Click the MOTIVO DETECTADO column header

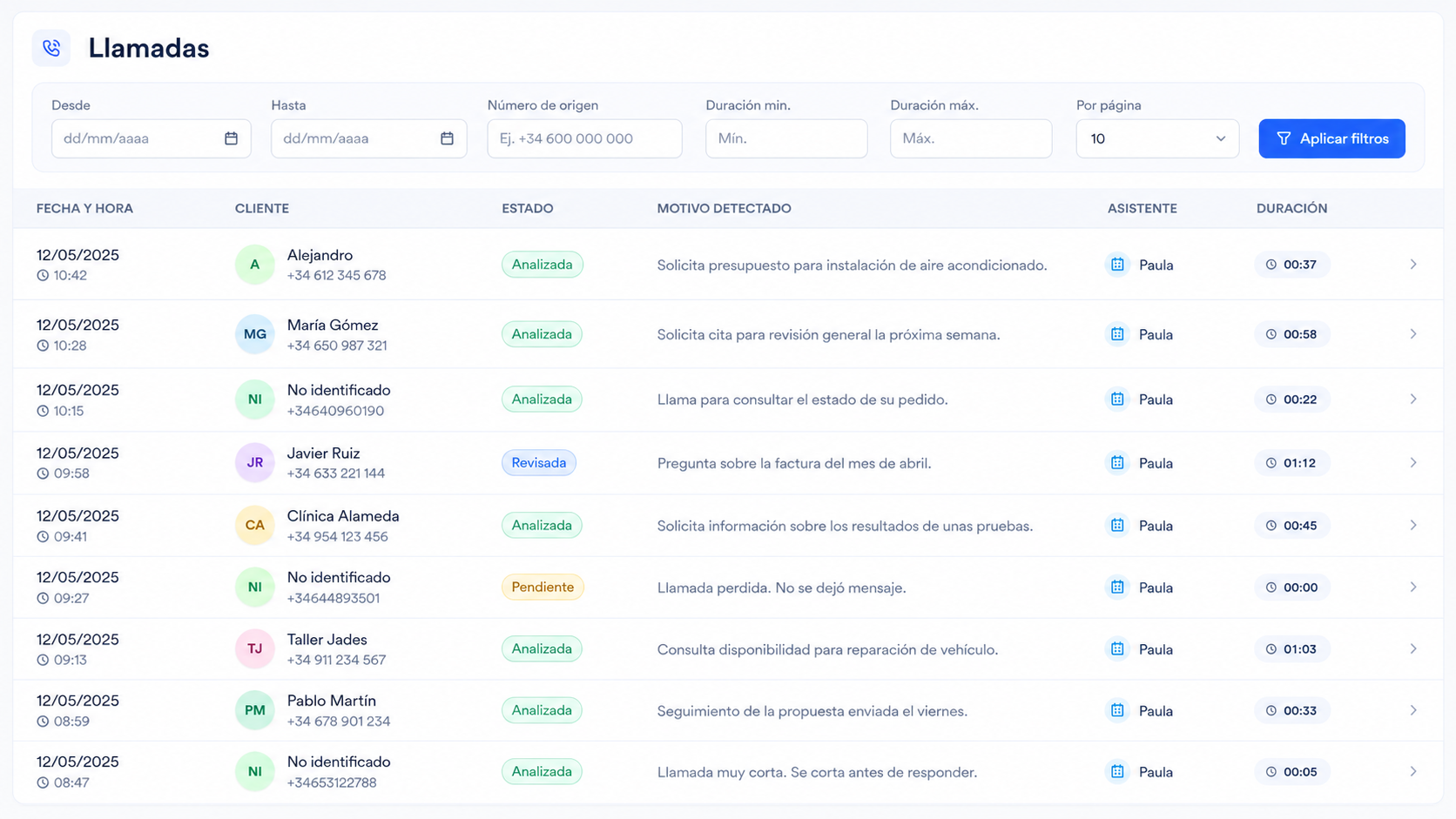pos(725,209)
